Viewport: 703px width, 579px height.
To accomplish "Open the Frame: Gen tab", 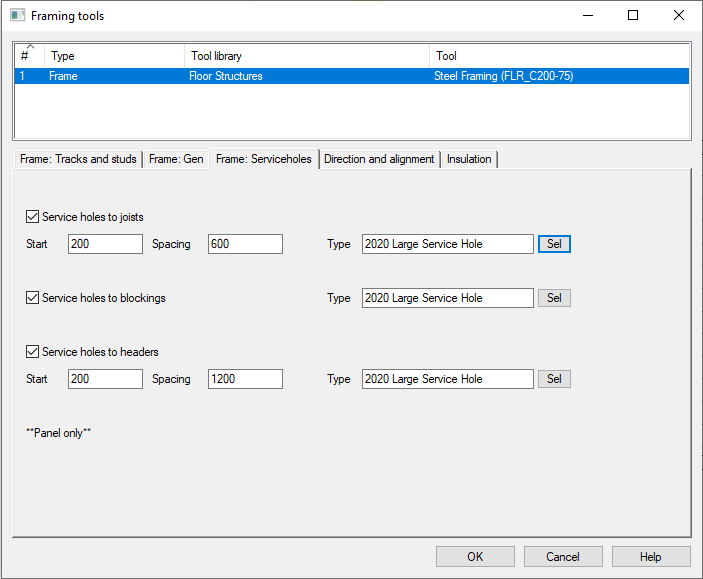I will pyautogui.click(x=176, y=159).
